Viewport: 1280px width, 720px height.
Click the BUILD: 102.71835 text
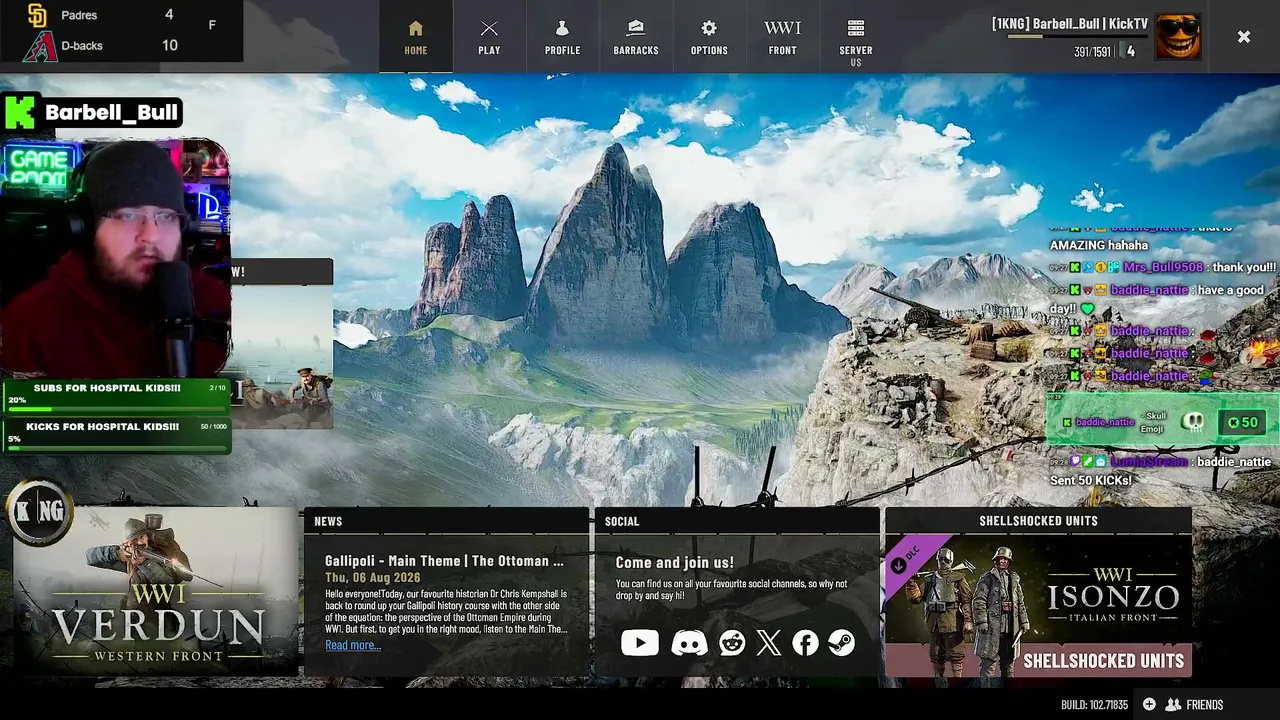[1094, 705]
